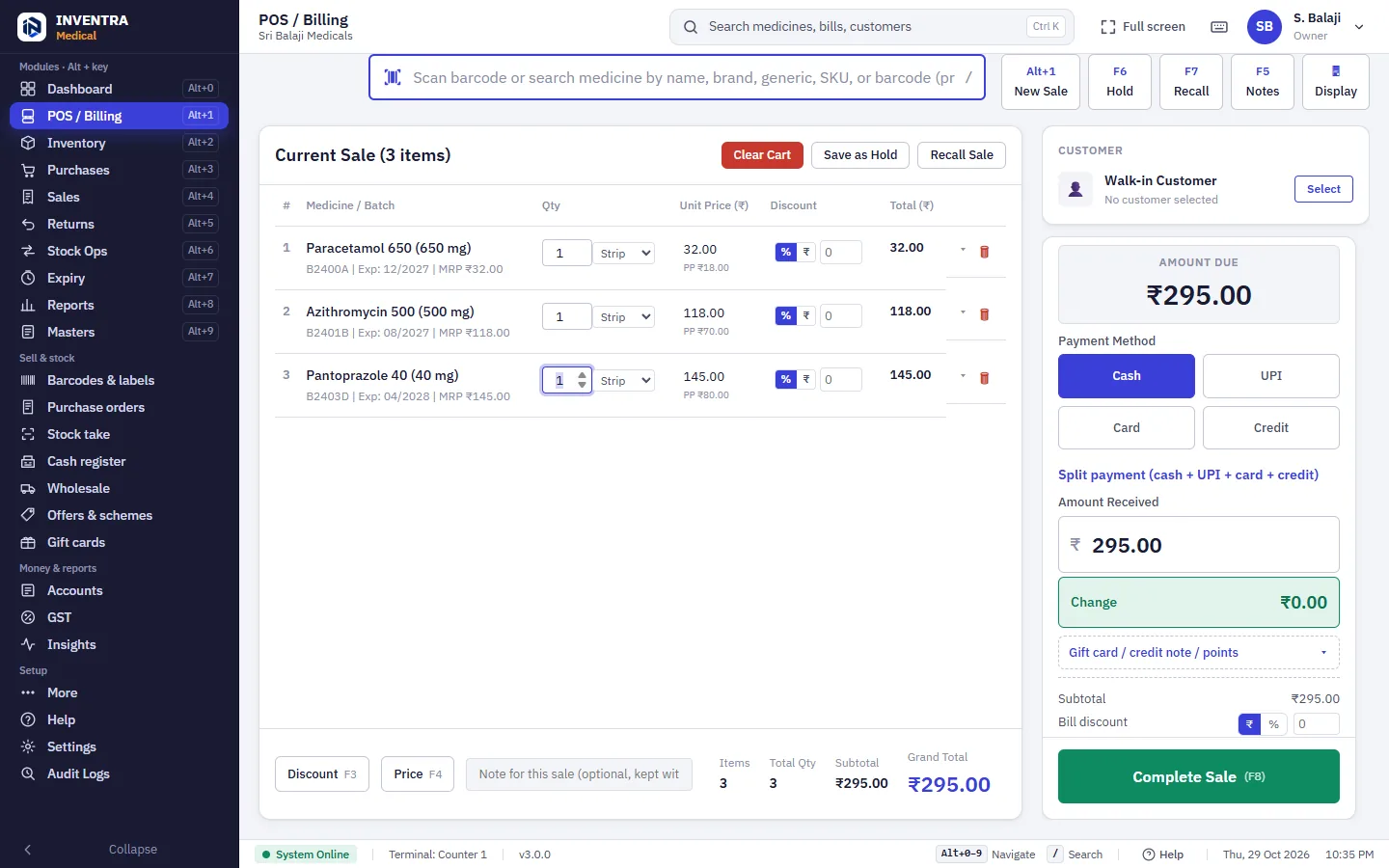
Task: Click the Full screen expand icon
Action: [1108, 27]
